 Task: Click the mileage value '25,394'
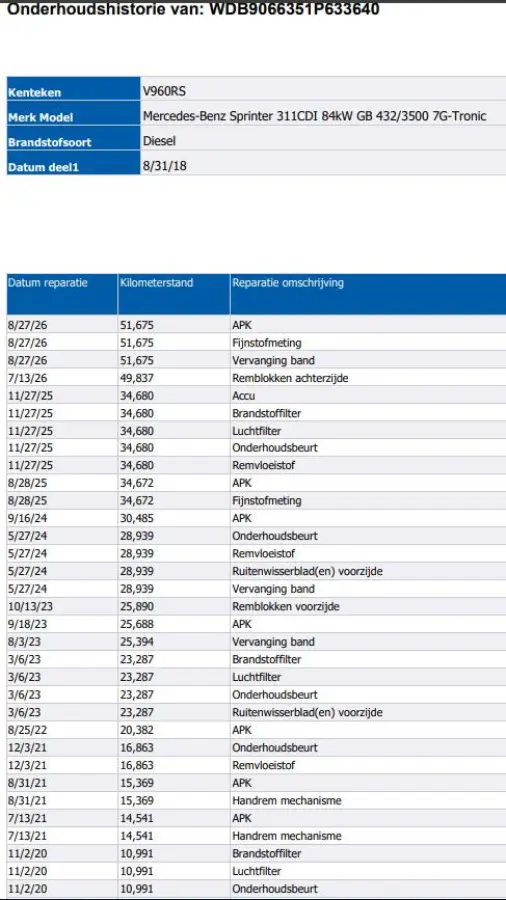pos(137,642)
